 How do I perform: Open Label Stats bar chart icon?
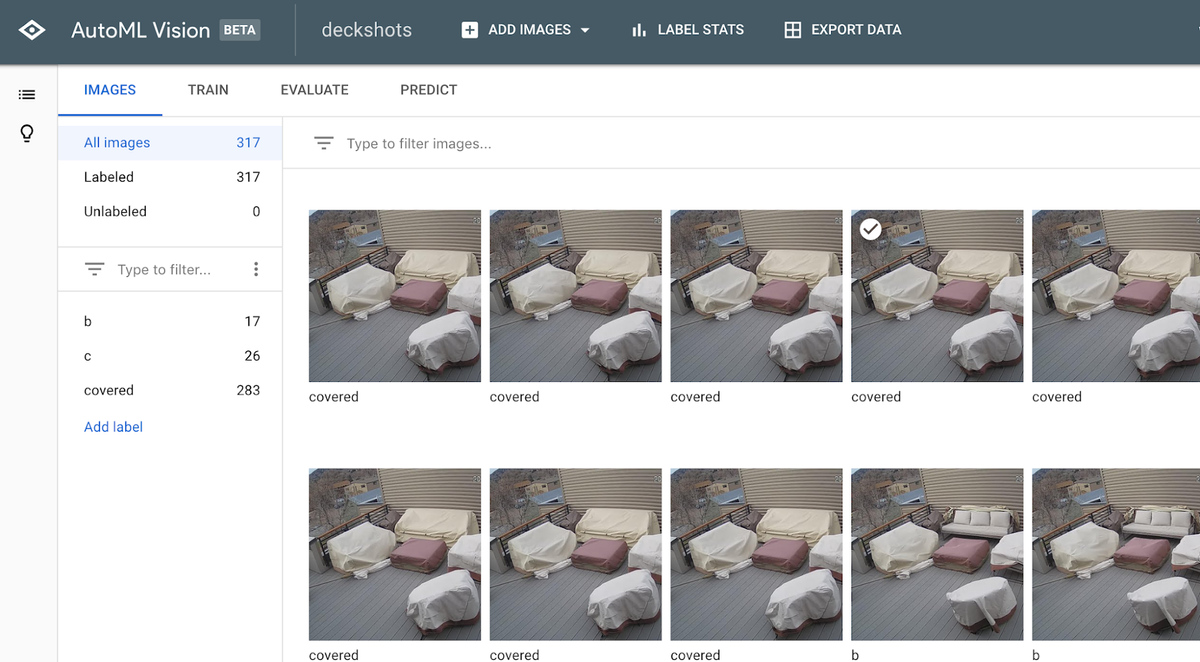[639, 30]
